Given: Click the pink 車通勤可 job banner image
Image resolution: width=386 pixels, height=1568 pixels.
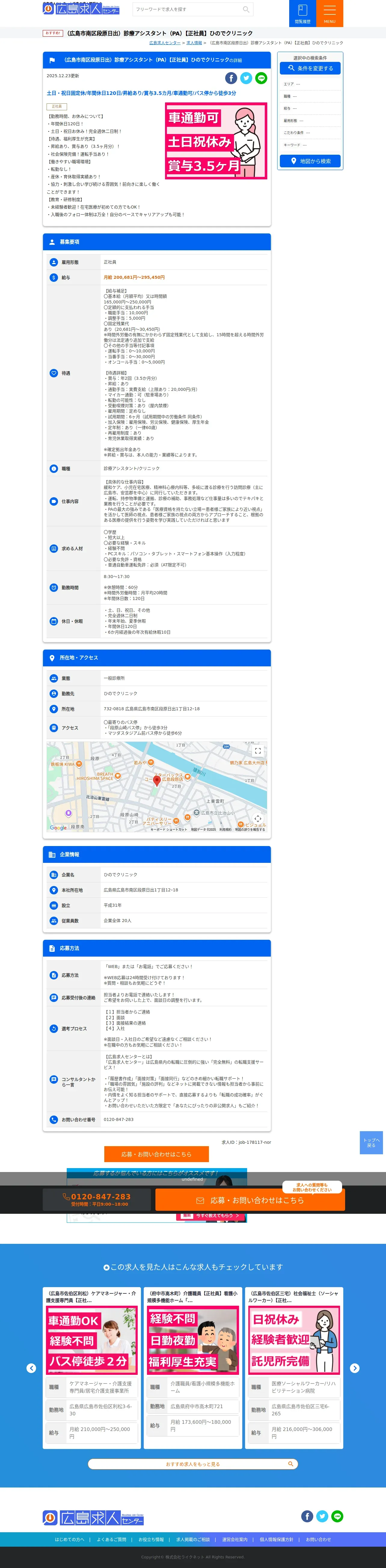Looking at the screenshot, I should pos(216,141).
